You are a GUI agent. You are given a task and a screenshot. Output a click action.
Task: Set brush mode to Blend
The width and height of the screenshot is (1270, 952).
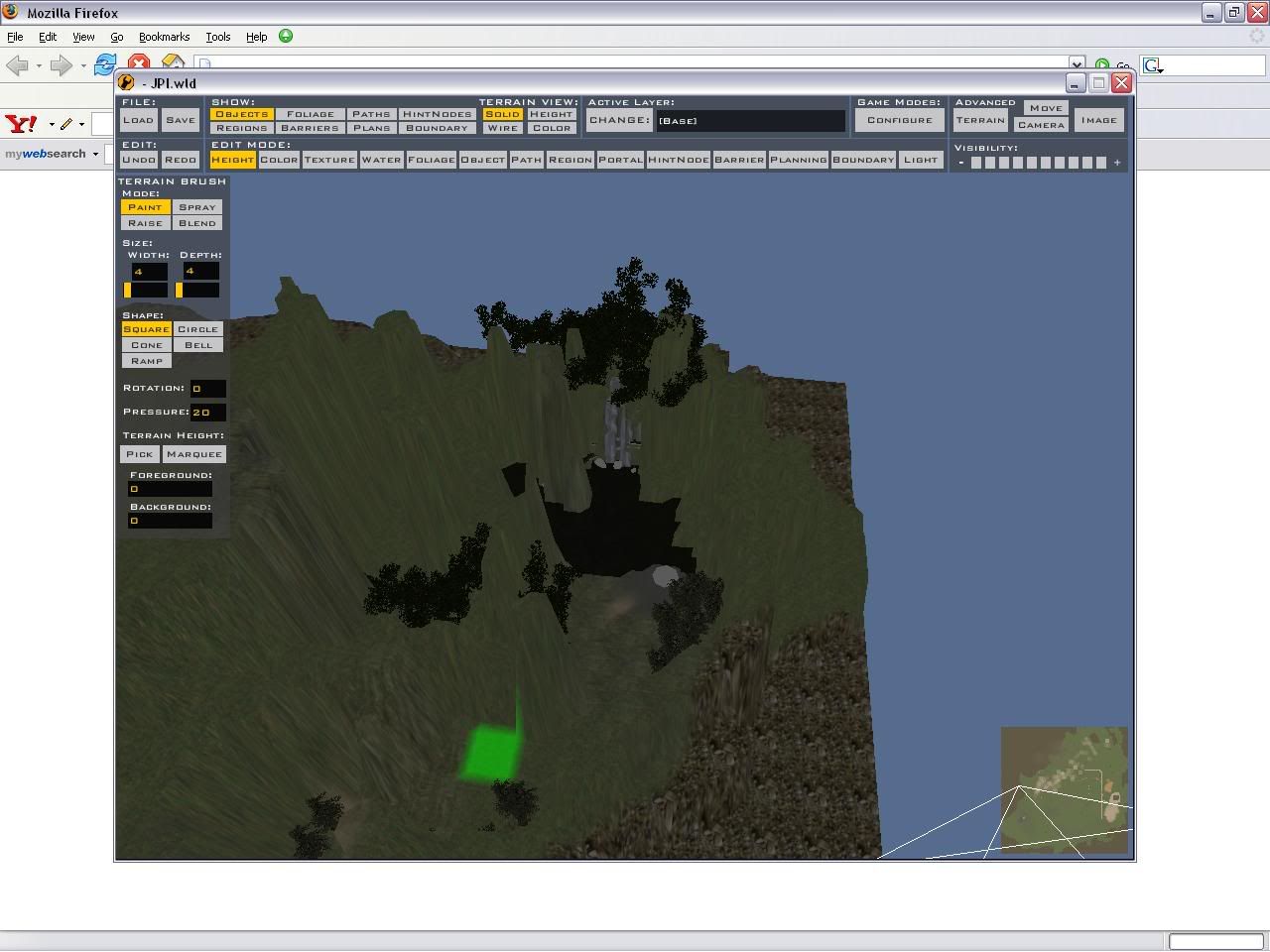[x=197, y=223]
